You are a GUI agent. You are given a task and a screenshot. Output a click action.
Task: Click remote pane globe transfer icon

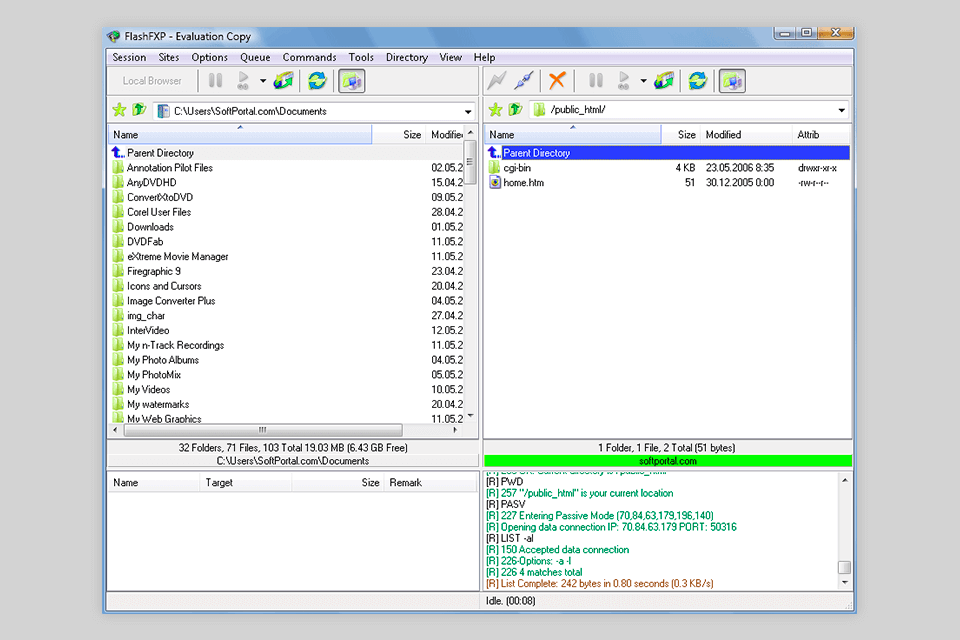664,81
